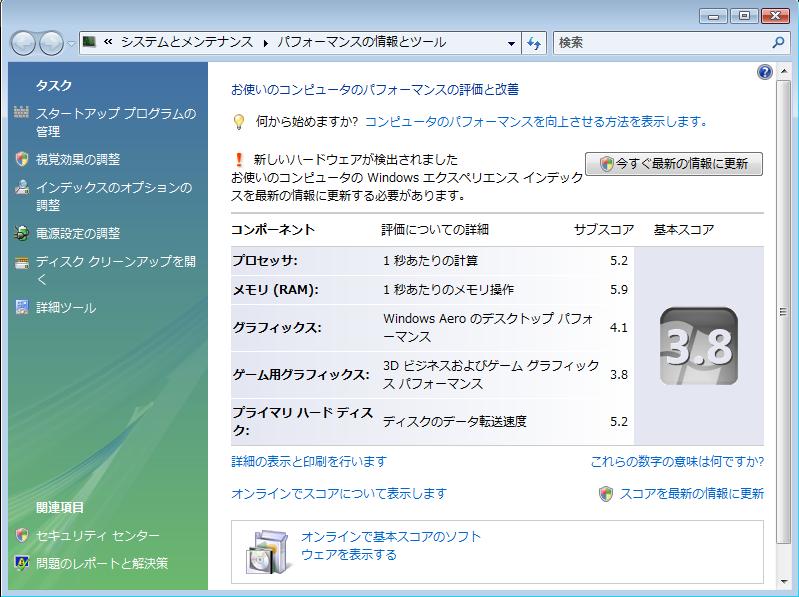Close the performance information window
The image size is (799, 597).
tap(775, 16)
